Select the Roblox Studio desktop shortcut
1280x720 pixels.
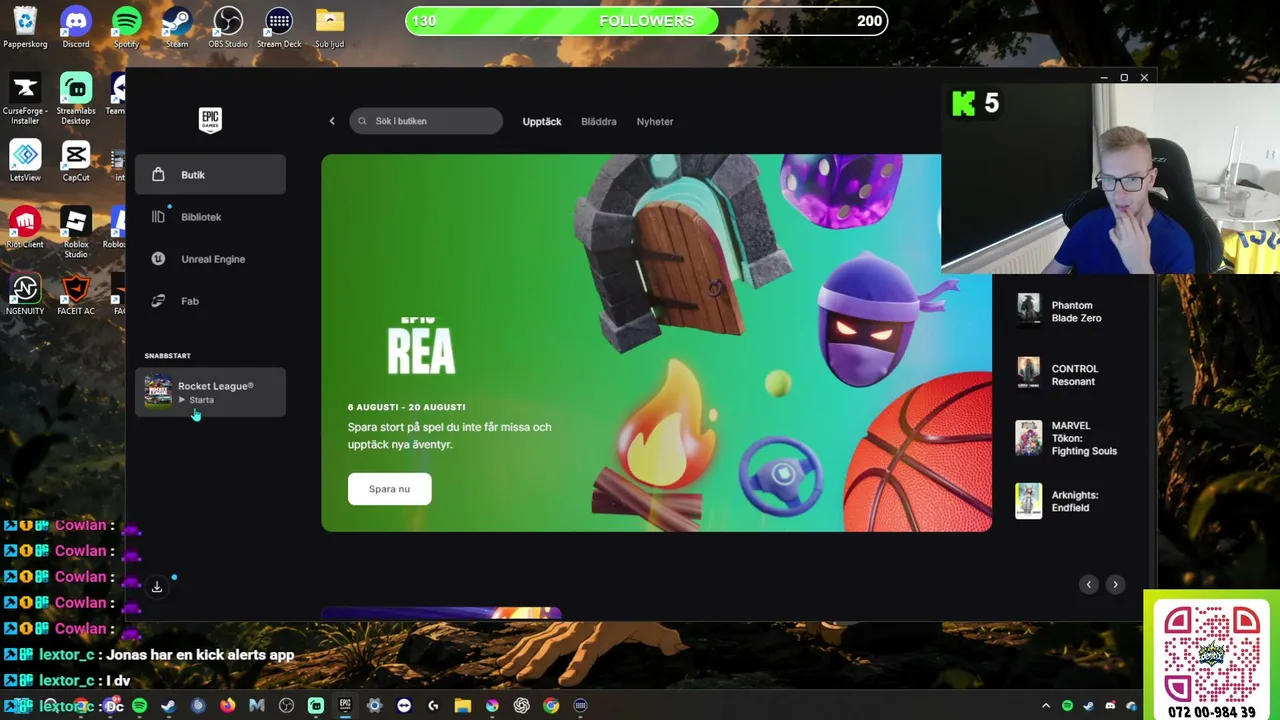pos(76,232)
